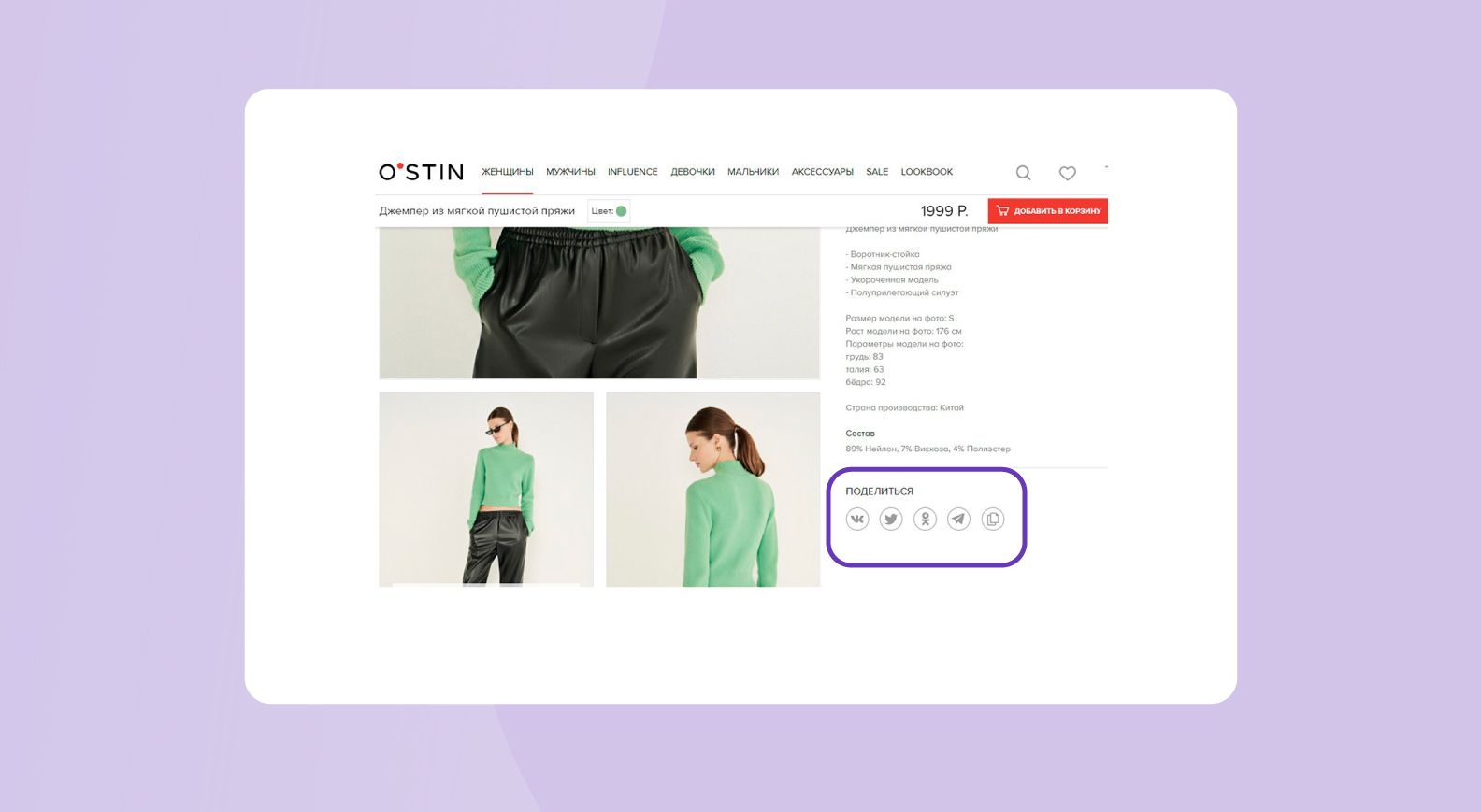Copy the product link icon
This screenshot has height=812, width=1481.
[x=993, y=519]
